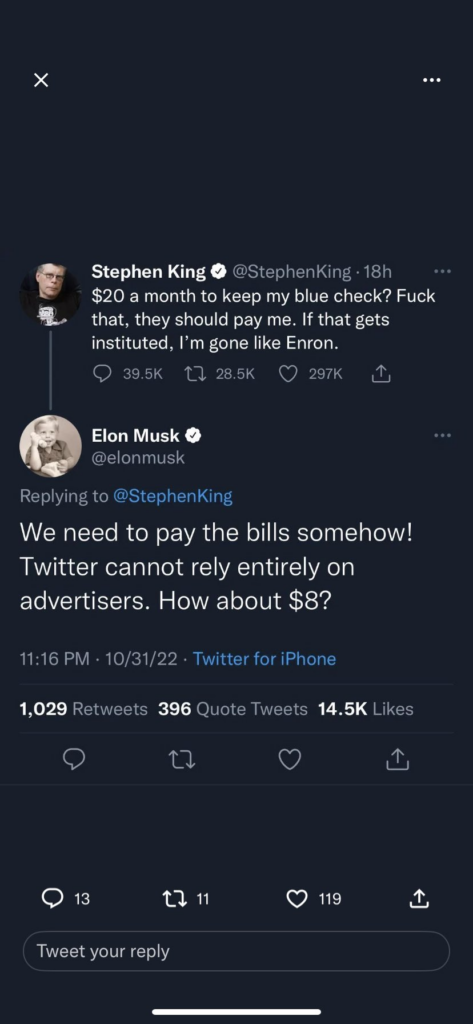Close the tweet view with X
The width and height of the screenshot is (473, 1024).
point(41,80)
